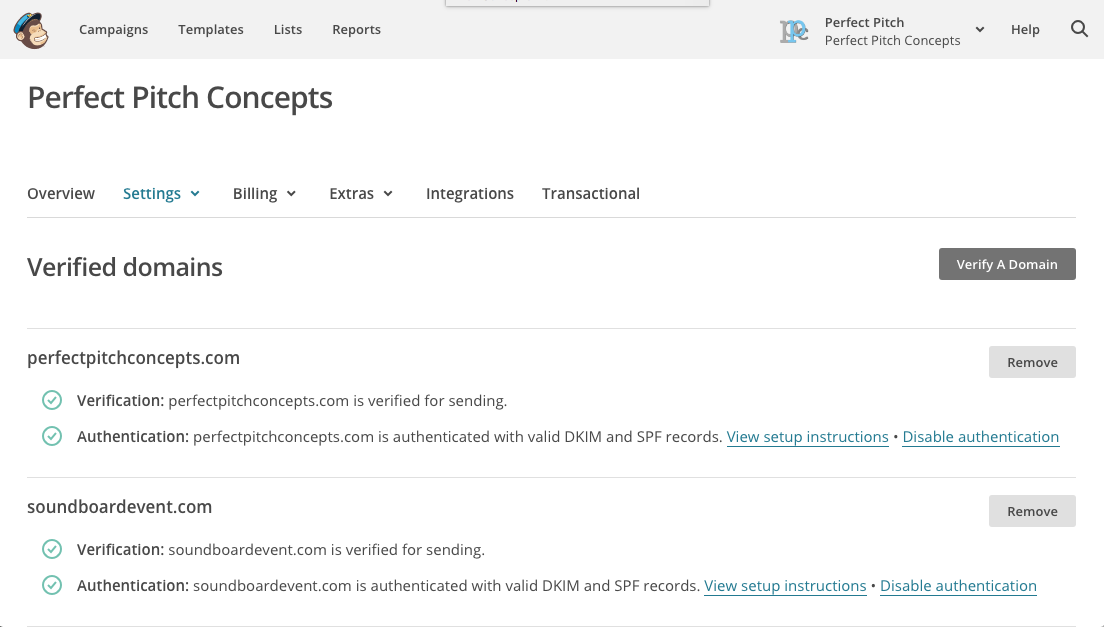The image size is (1104, 627).
Task: Click the Verify A Domain button
Action: click(1006, 264)
